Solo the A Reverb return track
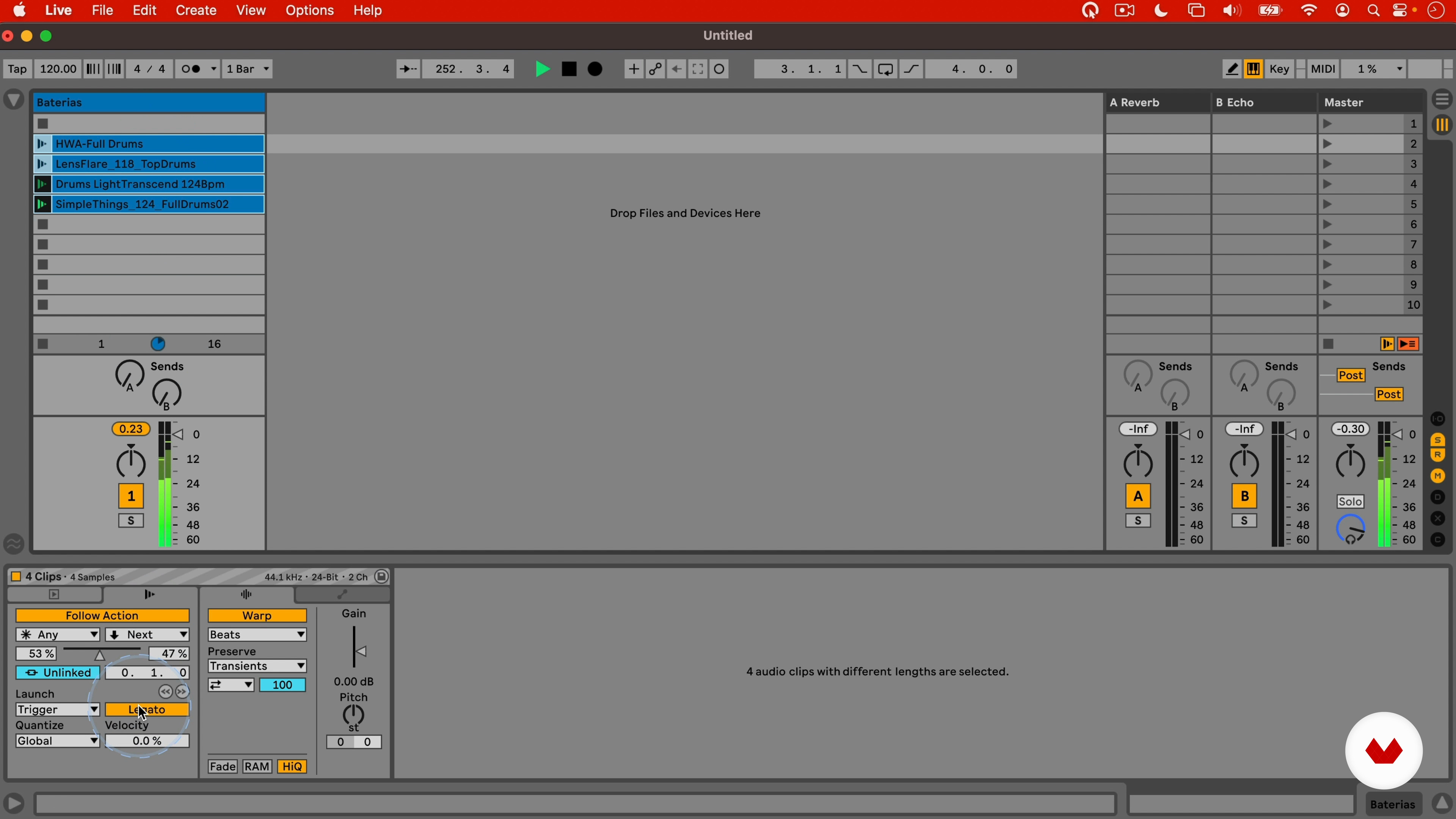 [x=1138, y=521]
